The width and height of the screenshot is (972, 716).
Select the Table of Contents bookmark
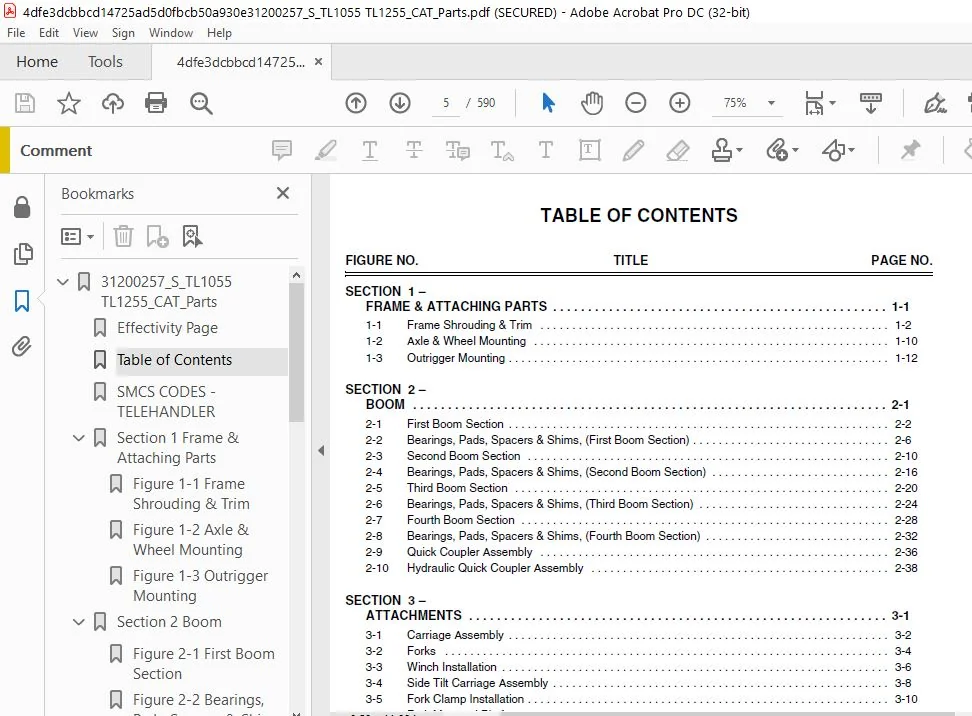click(x=174, y=360)
